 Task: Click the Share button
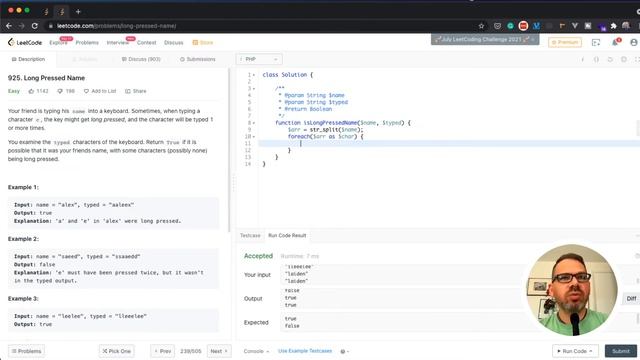[136, 91]
